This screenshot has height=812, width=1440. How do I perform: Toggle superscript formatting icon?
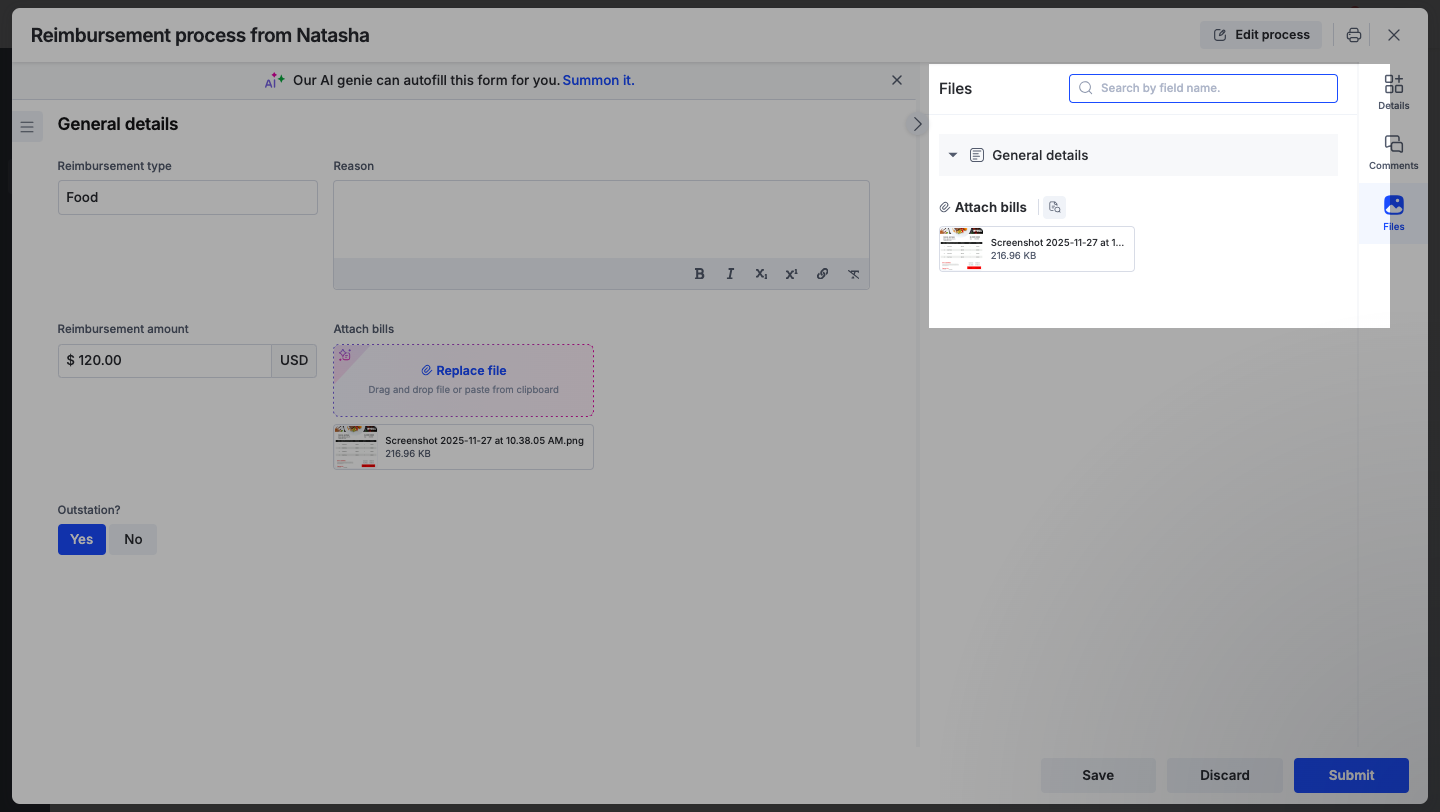pos(791,274)
